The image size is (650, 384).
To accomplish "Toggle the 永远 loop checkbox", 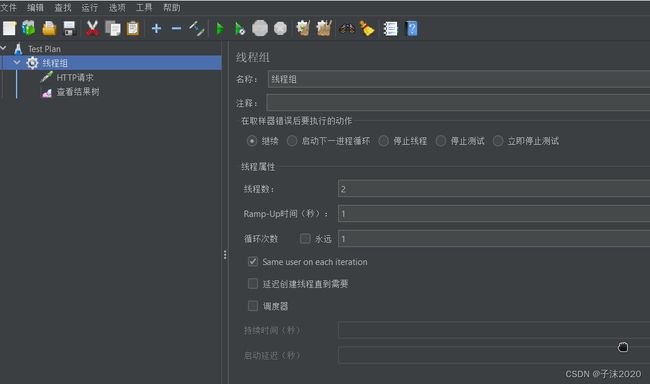I will point(305,238).
